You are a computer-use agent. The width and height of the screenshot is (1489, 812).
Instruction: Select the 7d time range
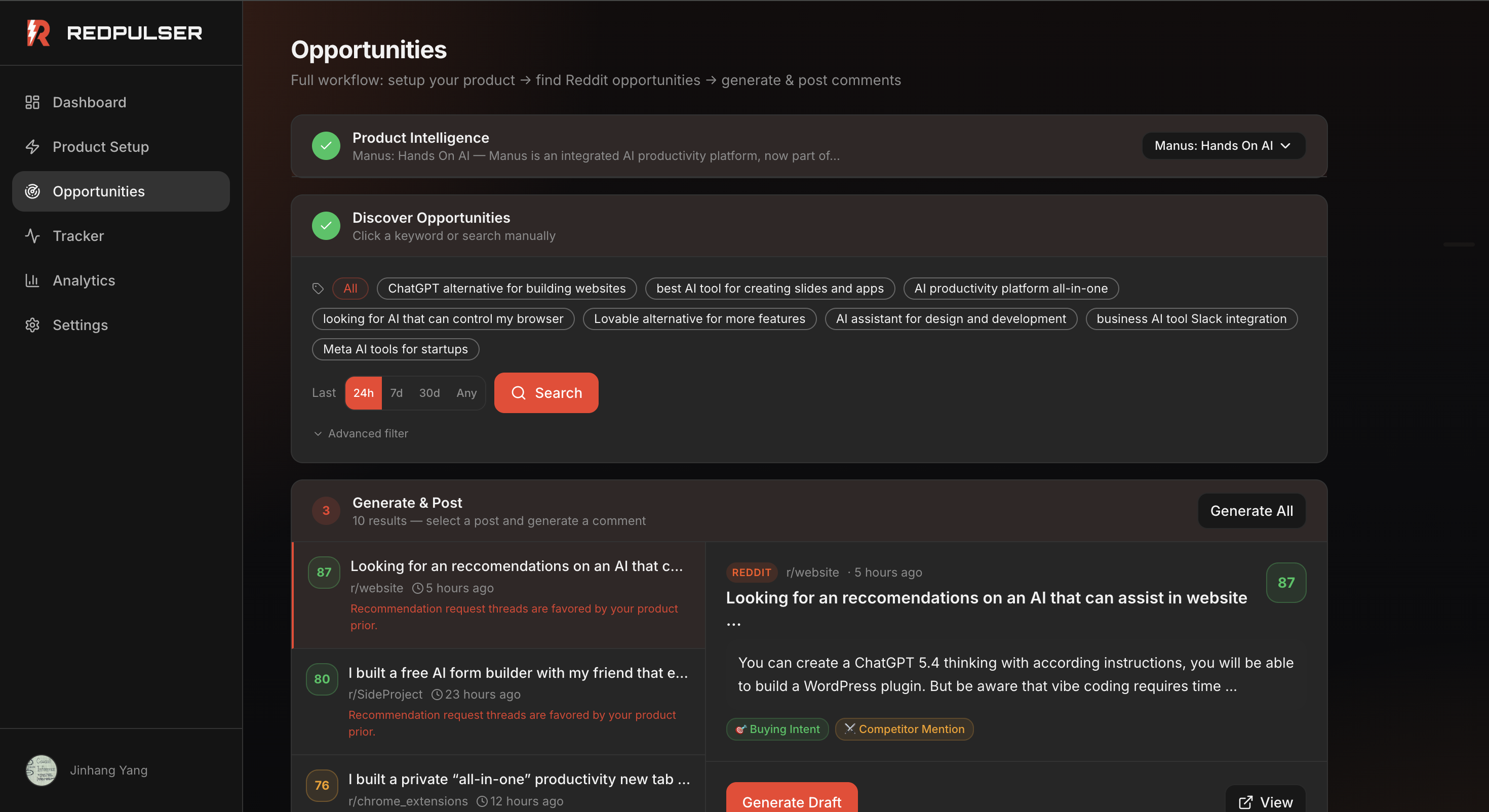pyautogui.click(x=396, y=393)
